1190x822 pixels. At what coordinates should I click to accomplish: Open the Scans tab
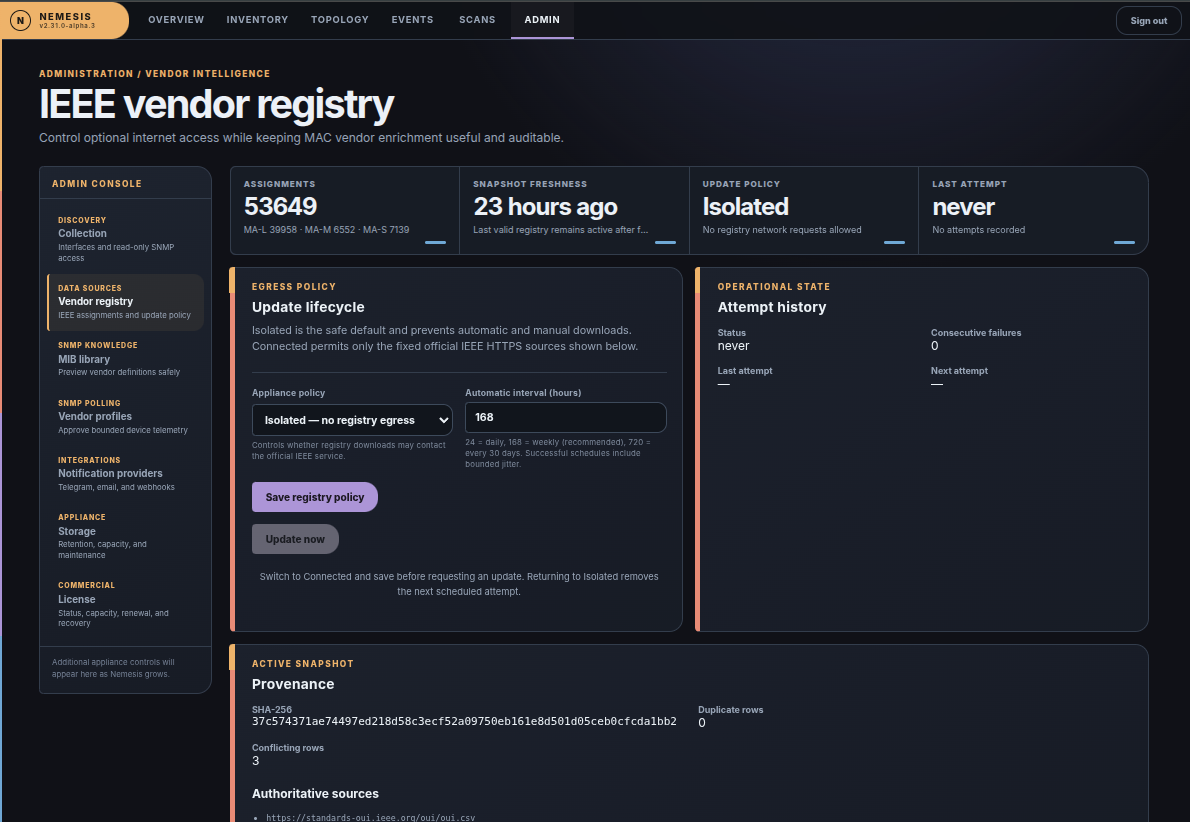pyautogui.click(x=477, y=20)
